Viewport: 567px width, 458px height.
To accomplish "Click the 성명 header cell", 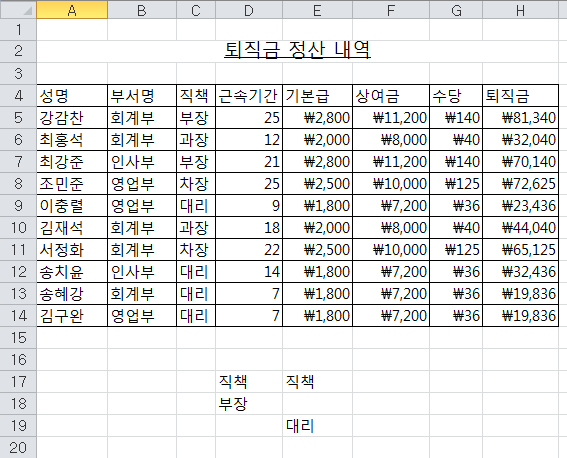I will click(72, 96).
